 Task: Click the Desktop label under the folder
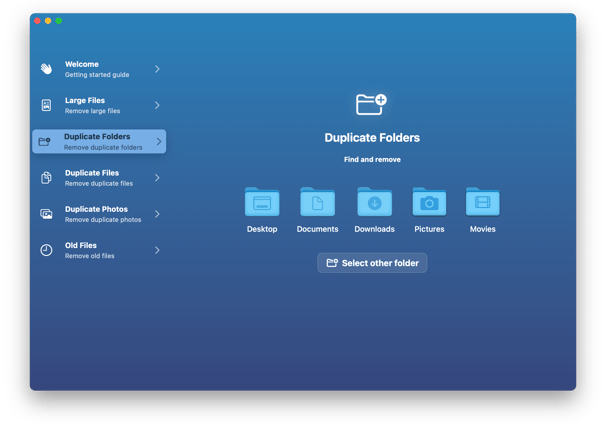click(262, 229)
